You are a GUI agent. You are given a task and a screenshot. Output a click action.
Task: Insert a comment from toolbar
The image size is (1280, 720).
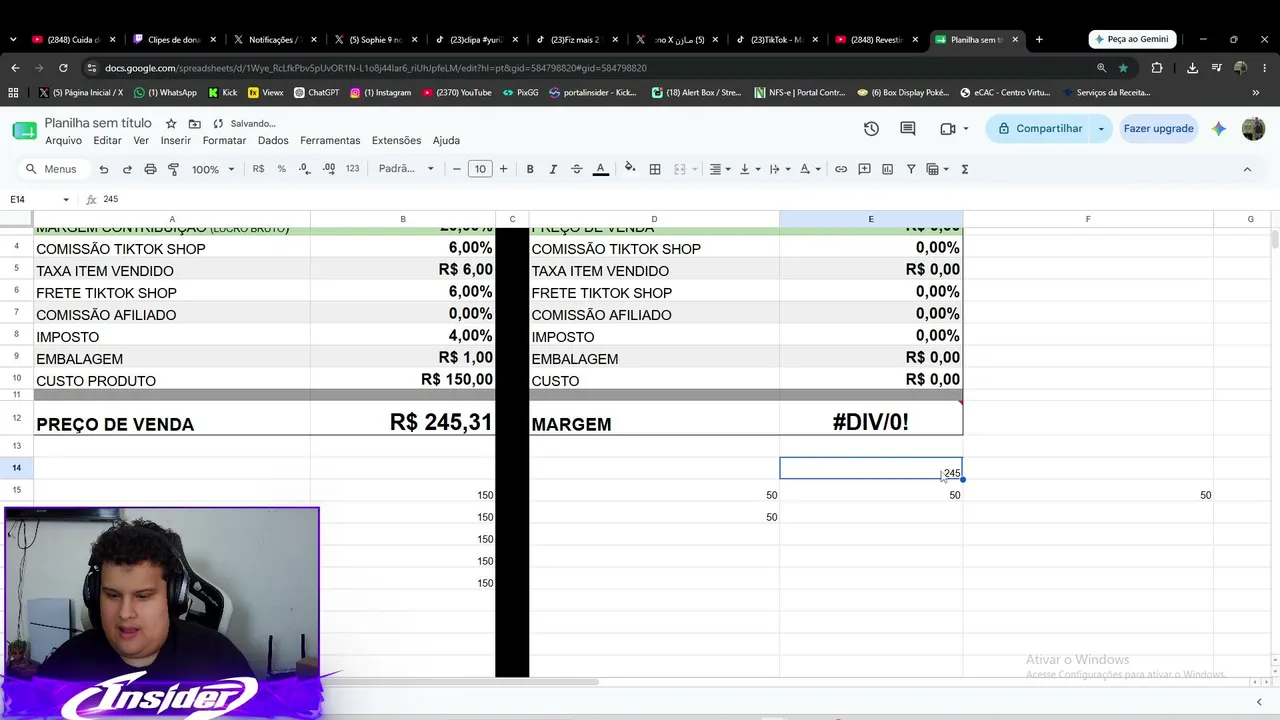coord(865,169)
